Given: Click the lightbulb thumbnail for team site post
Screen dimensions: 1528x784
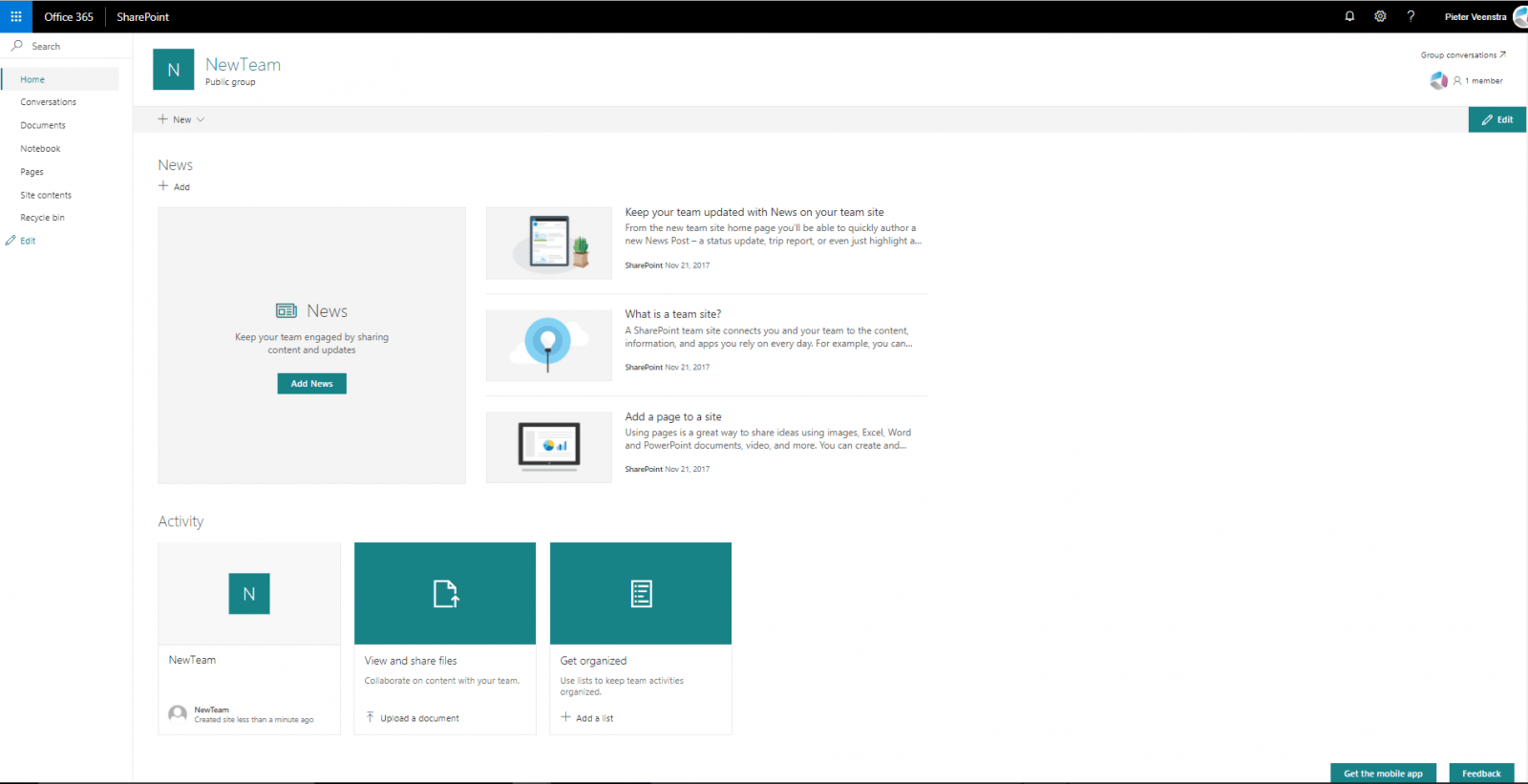Looking at the screenshot, I should (x=549, y=345).
